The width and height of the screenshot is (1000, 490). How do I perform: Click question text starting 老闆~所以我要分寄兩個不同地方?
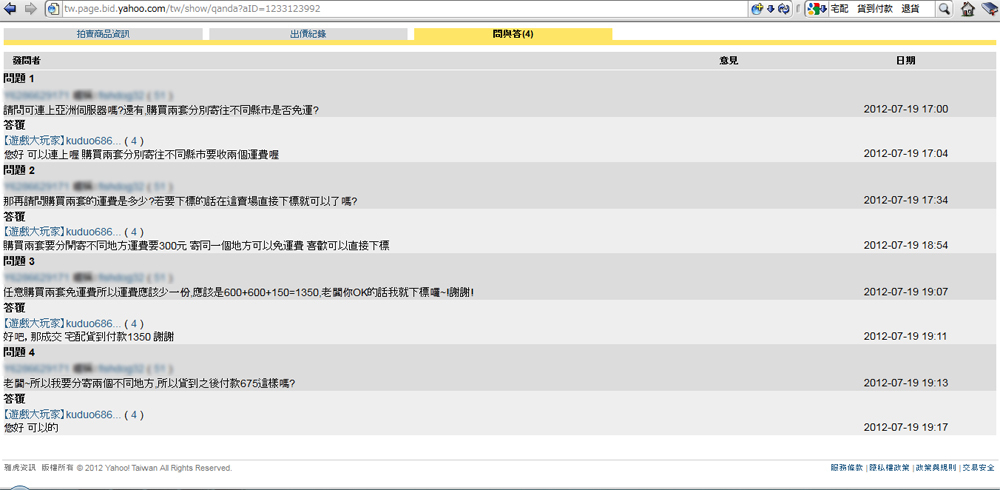coord(149,383)
